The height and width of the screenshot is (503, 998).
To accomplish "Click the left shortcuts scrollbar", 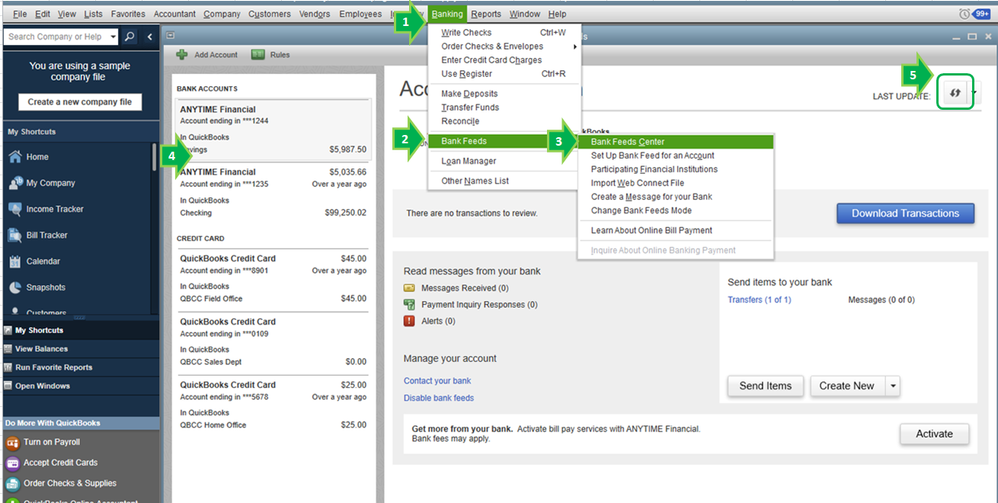I will [x=154, y=157].
